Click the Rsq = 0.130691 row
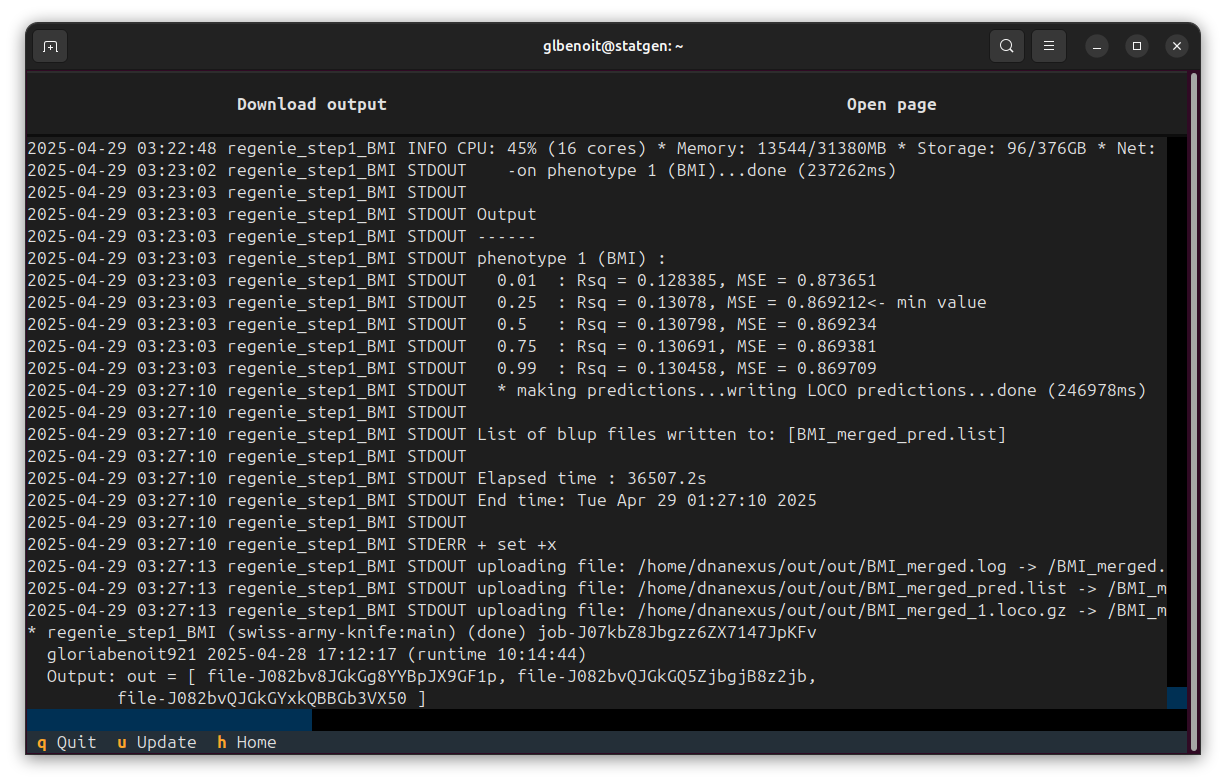This screenshot has width=1226, height=783. coord(452,346)
